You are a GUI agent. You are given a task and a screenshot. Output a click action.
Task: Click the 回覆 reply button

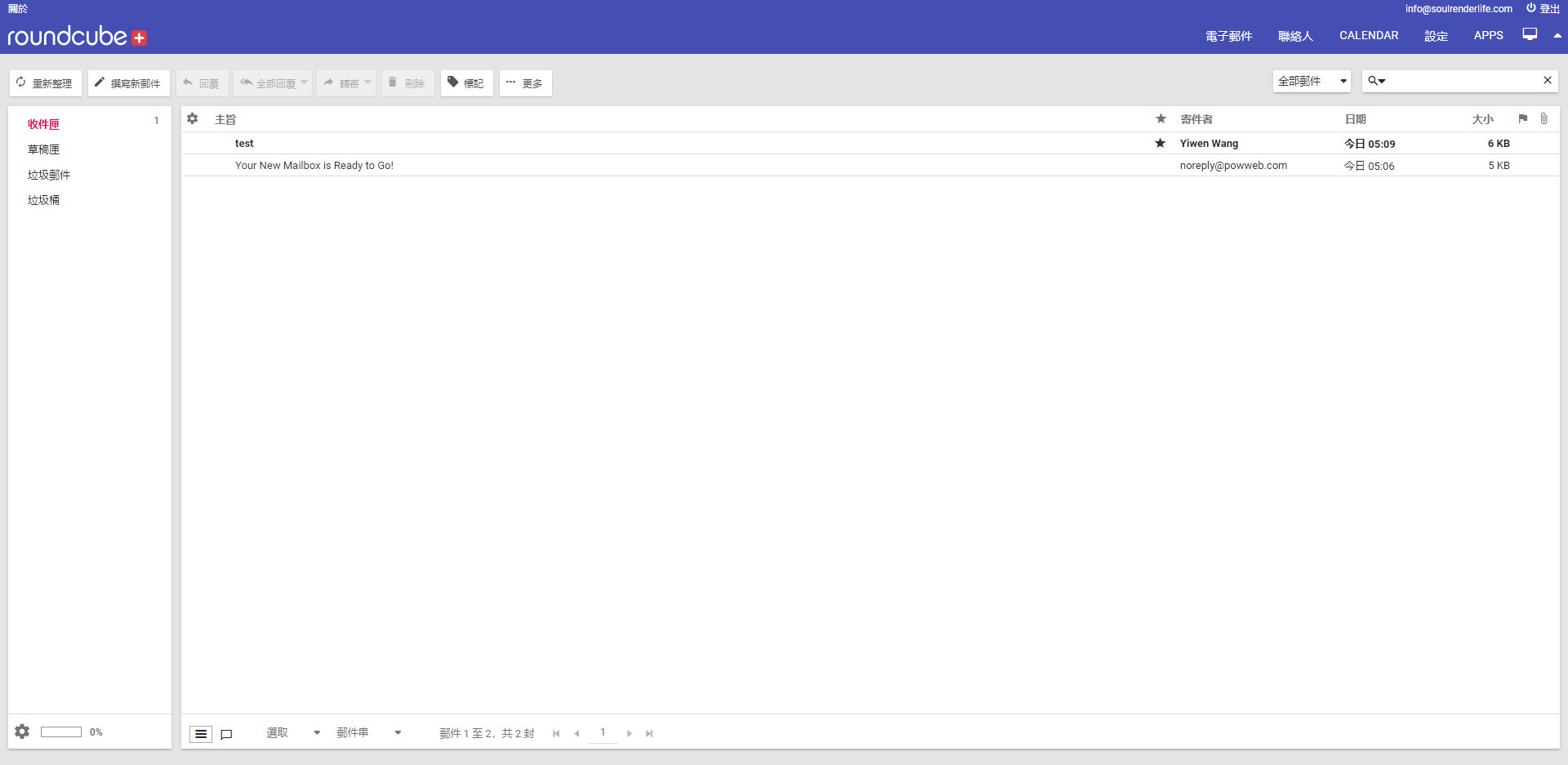click(x=202, y=83)
